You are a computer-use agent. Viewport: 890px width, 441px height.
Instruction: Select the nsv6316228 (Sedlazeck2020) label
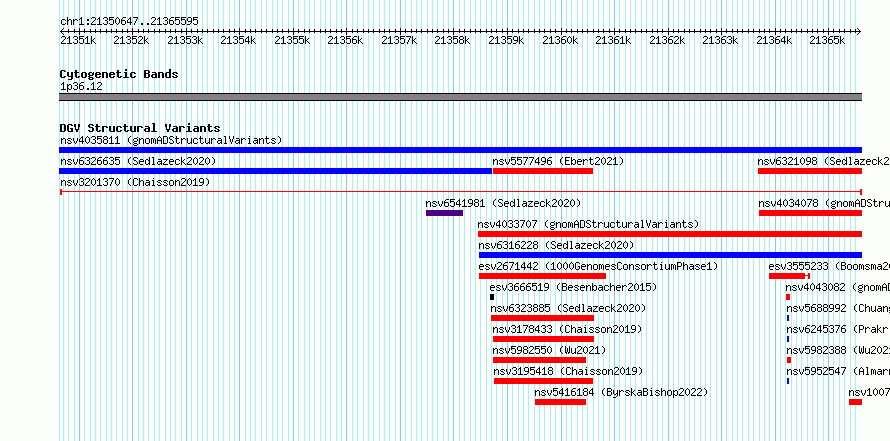[x=556, y=245]
